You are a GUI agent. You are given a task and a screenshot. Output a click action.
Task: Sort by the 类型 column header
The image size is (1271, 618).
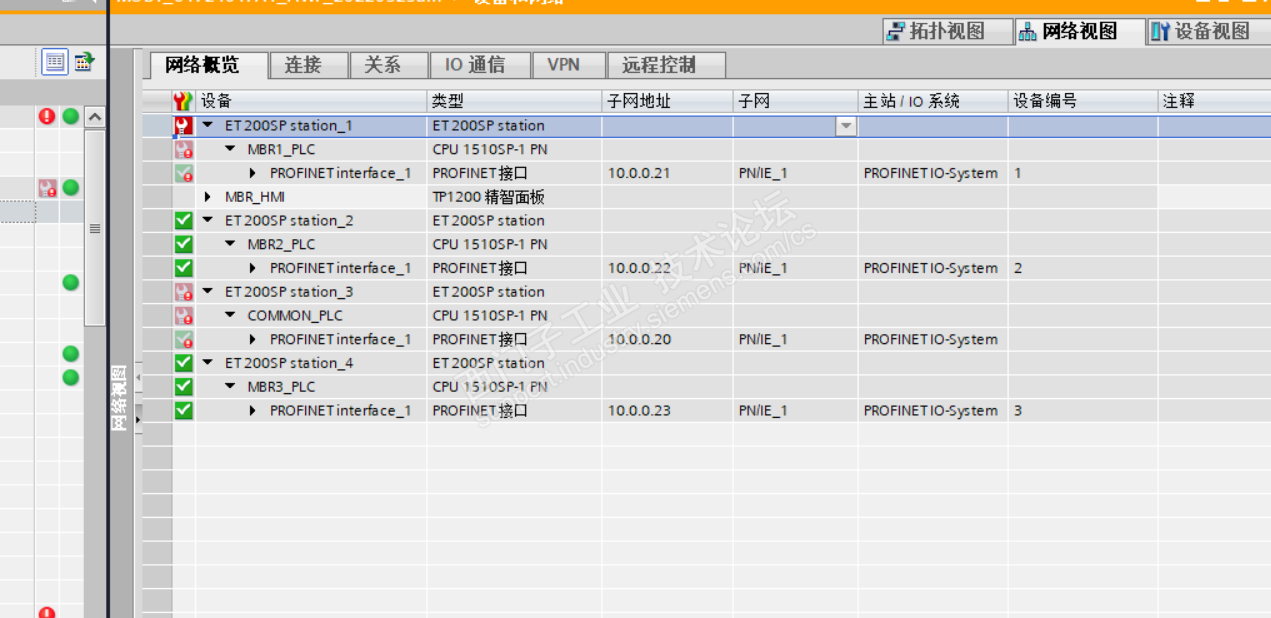click(514, 101)
